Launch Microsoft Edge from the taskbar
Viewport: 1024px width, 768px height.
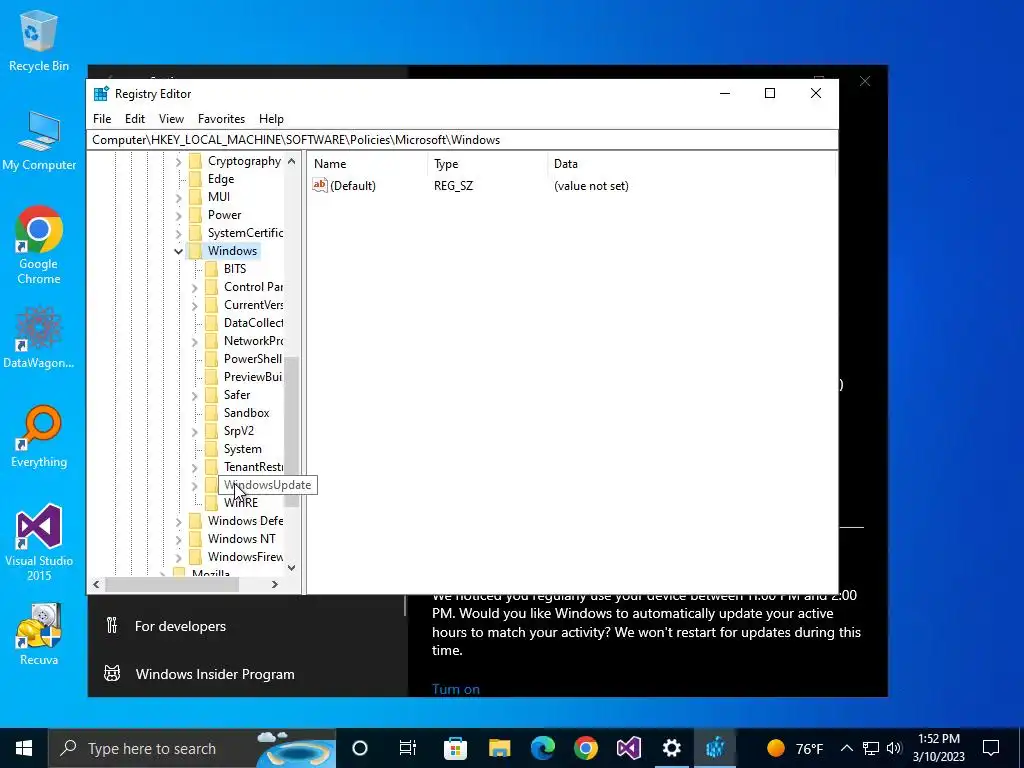click(x=542, y=748)
